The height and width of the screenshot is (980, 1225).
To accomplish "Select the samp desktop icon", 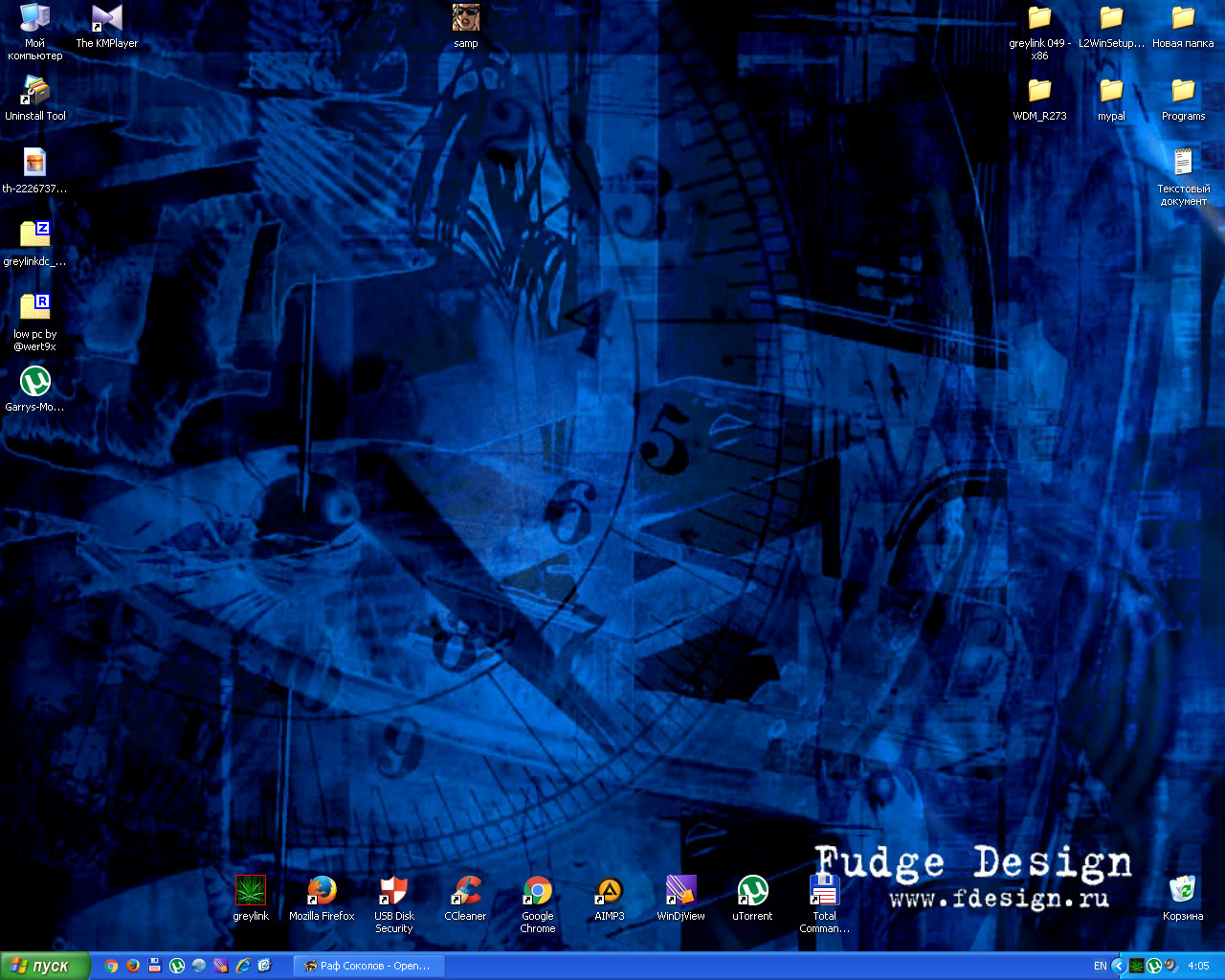I will [466, 27].
